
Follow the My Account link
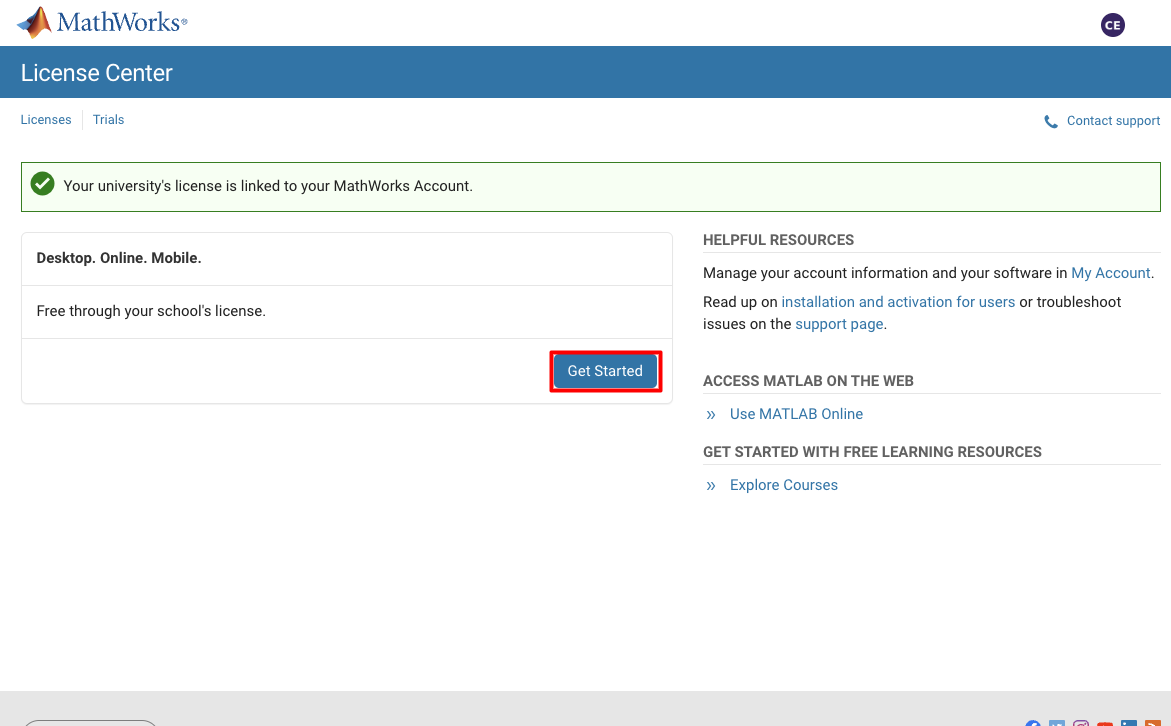1111,273
